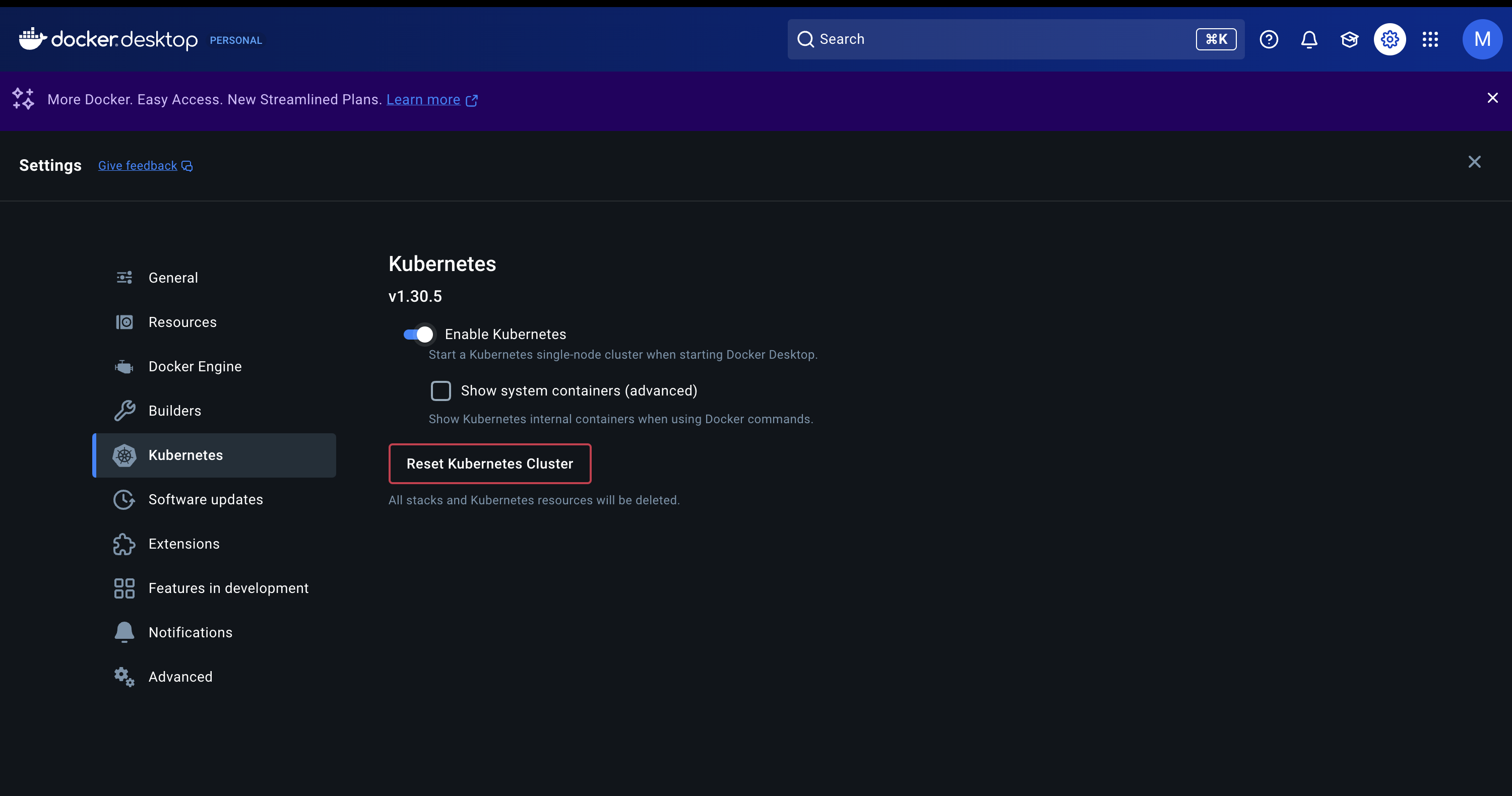This screenshot has width=1512, height=796.
Task: Click the Software updates clock icon
Action: pos(124,500)
